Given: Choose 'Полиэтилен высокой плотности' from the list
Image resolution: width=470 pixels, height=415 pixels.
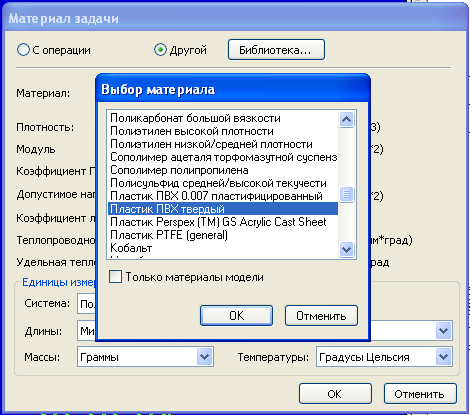Looking at the screenshot, I should [x=223, y=131].
